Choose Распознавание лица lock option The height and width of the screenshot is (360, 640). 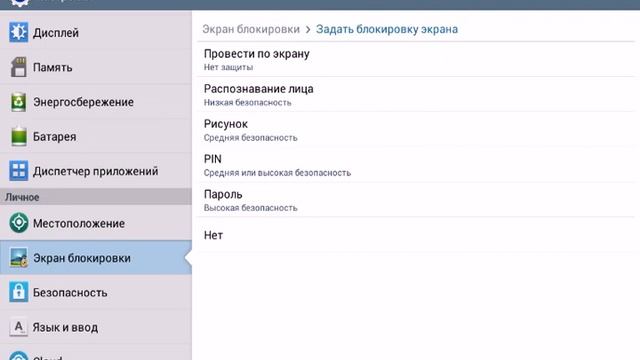click(x=416, y=94)
